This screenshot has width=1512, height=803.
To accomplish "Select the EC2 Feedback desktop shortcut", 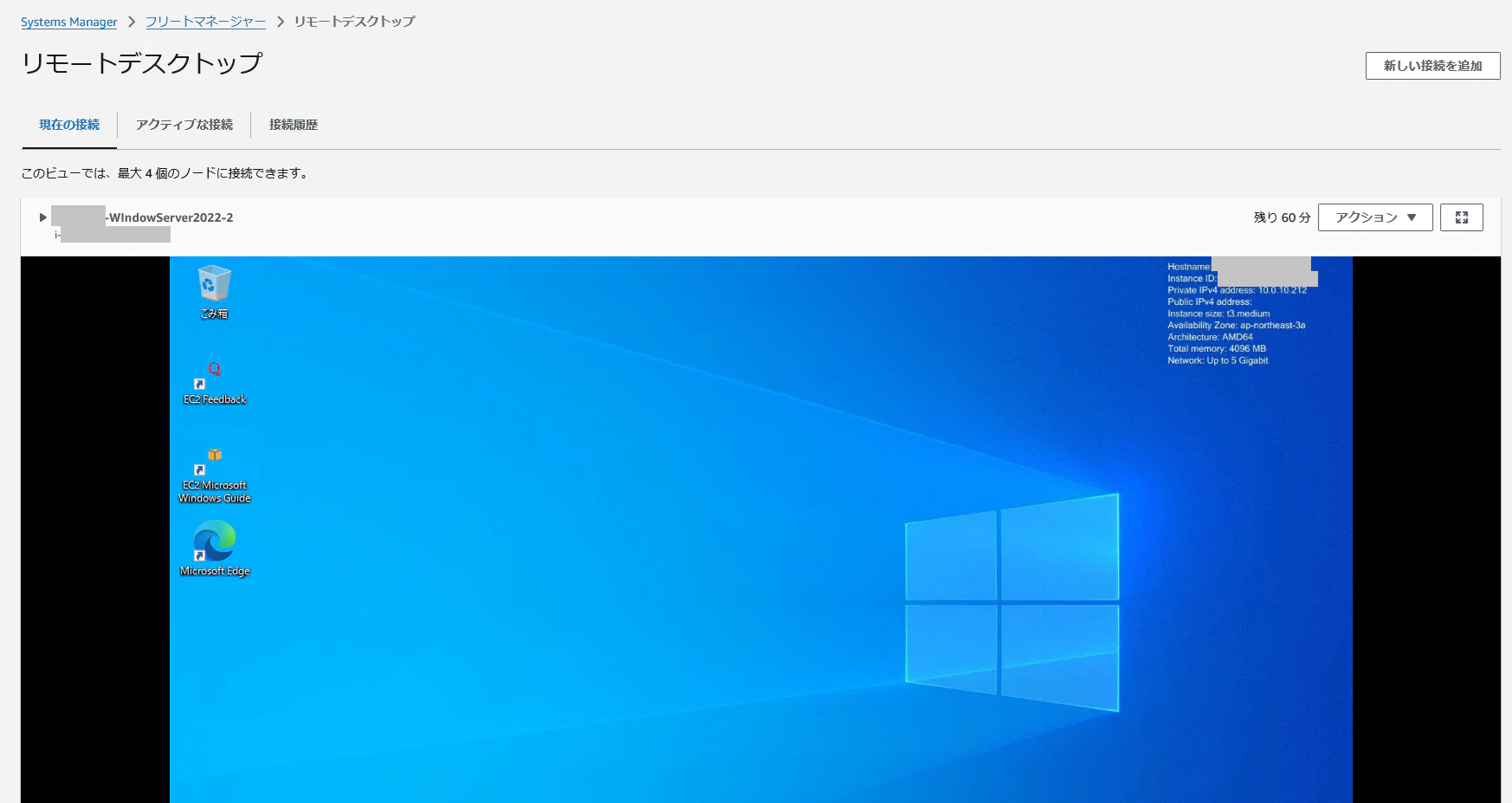I will 215,384.
